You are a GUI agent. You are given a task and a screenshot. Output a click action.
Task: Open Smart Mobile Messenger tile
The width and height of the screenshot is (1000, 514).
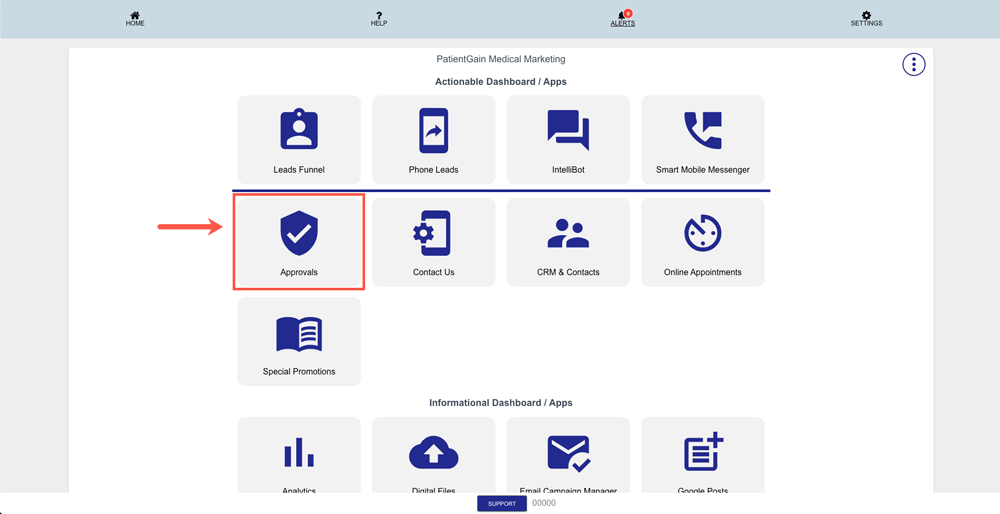[702, 139]
